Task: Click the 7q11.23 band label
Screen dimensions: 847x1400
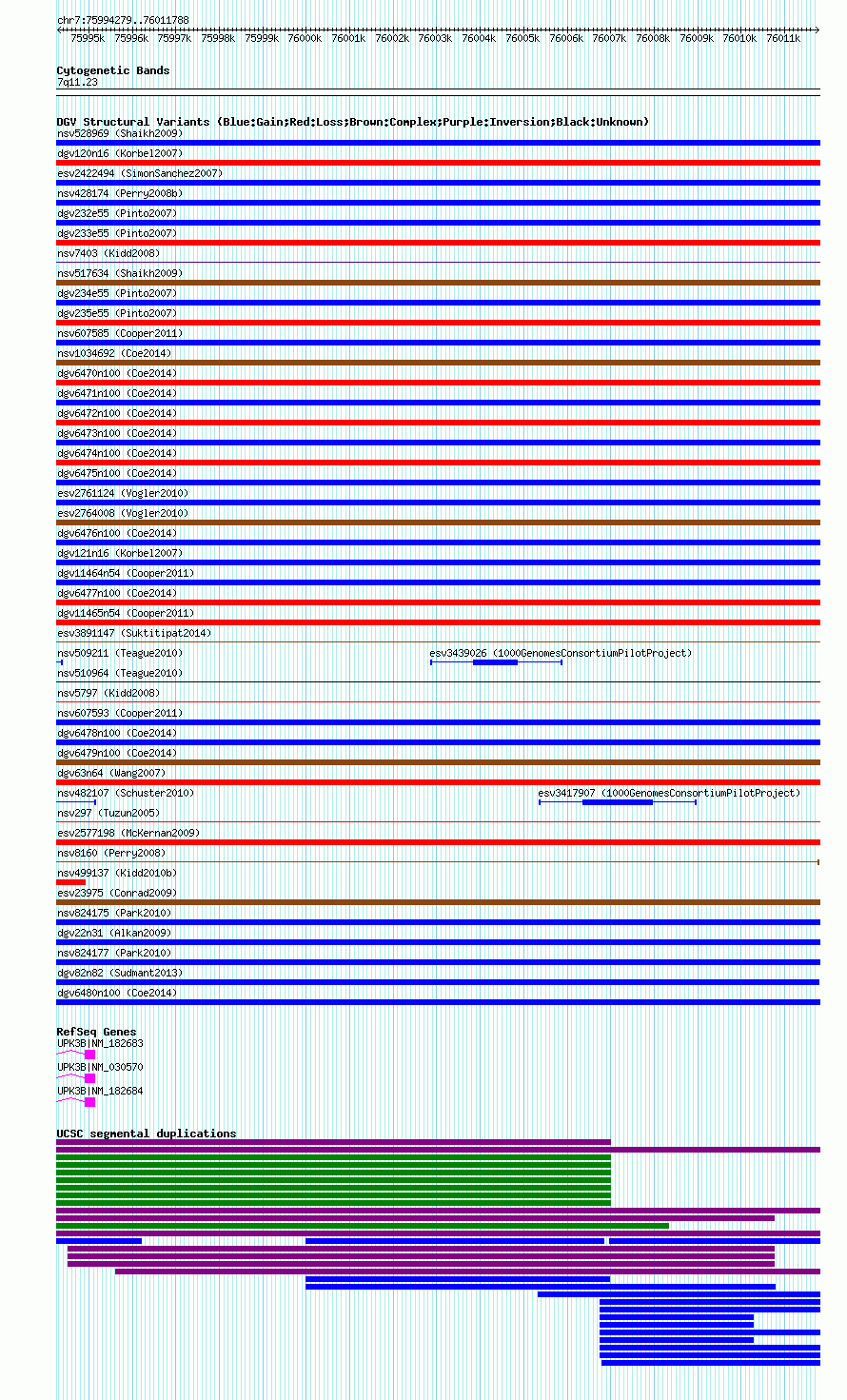Action: point(77,83)
